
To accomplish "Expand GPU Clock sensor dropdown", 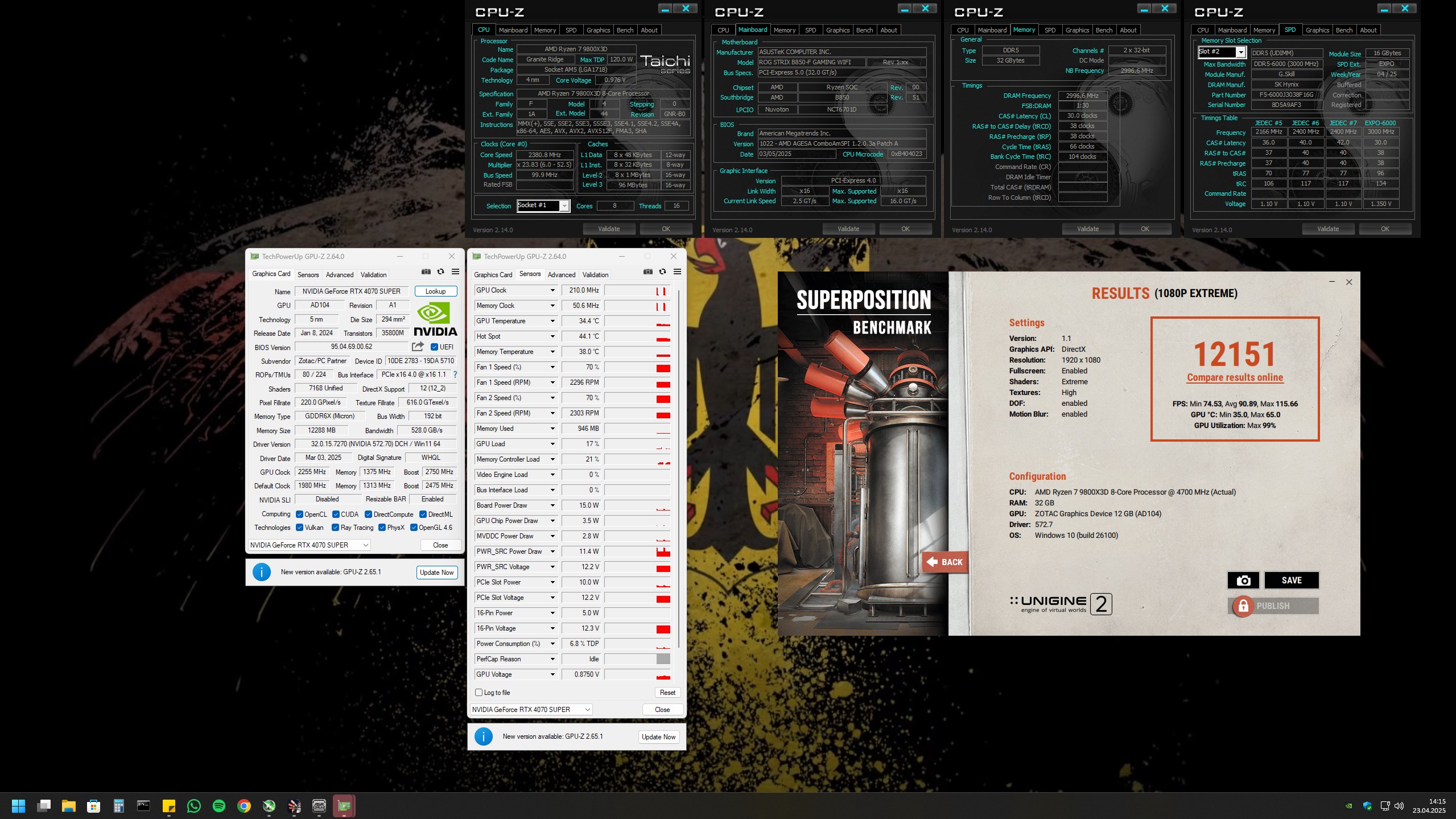I will pyautogui.click(x=552, y=290).
